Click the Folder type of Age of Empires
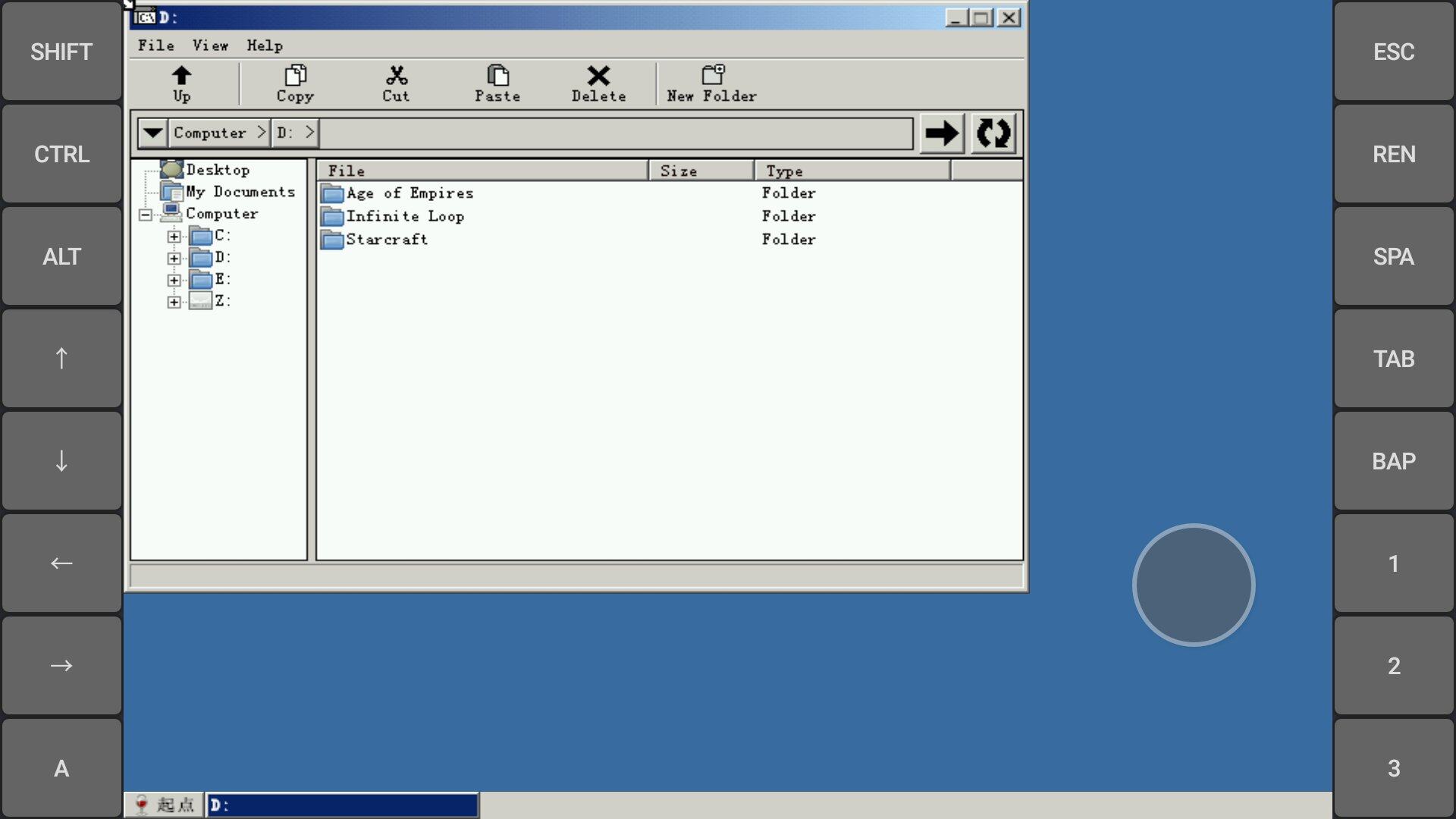 point(789,193)
